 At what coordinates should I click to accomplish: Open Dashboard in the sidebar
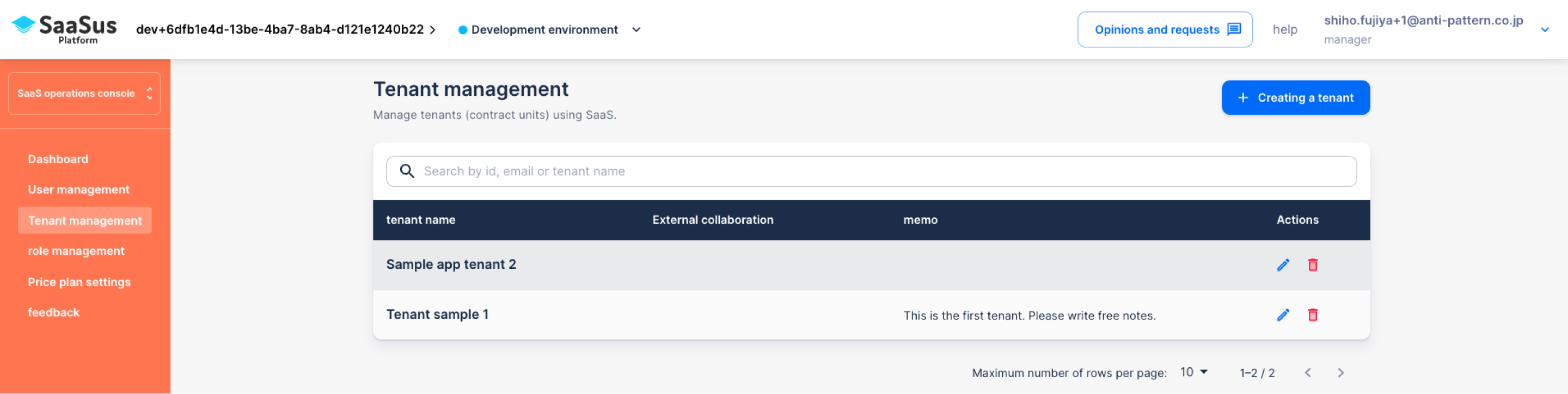point(58,159)
